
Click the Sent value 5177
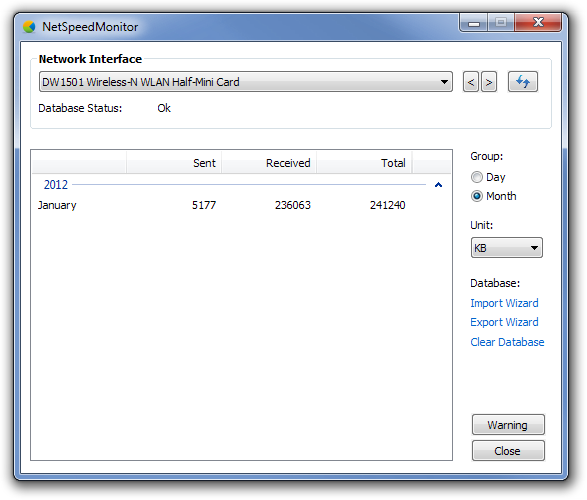tap(204, 205)
